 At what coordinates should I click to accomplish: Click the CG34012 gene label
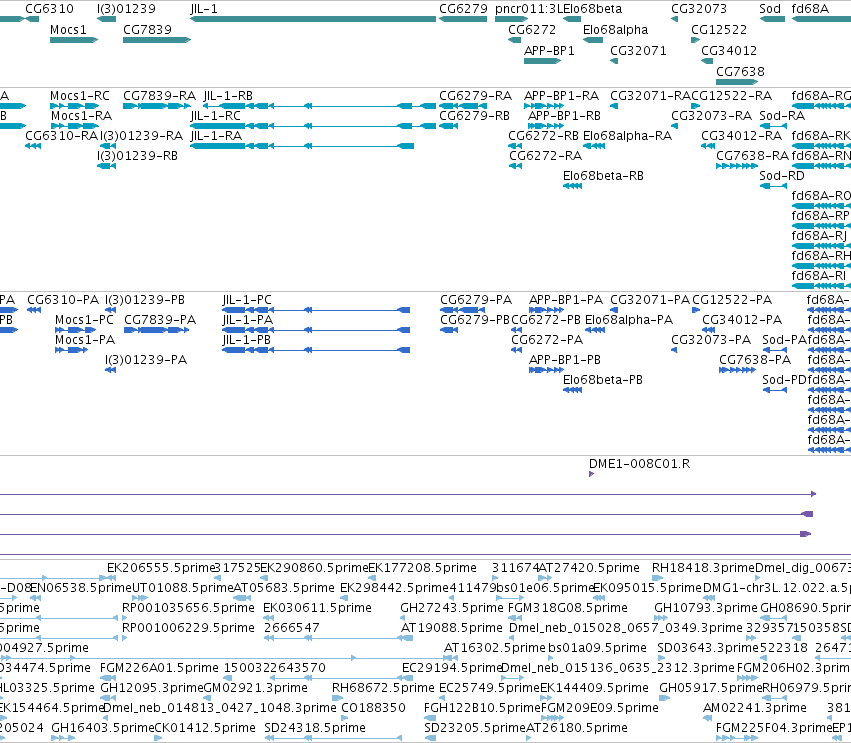[729, 50]
